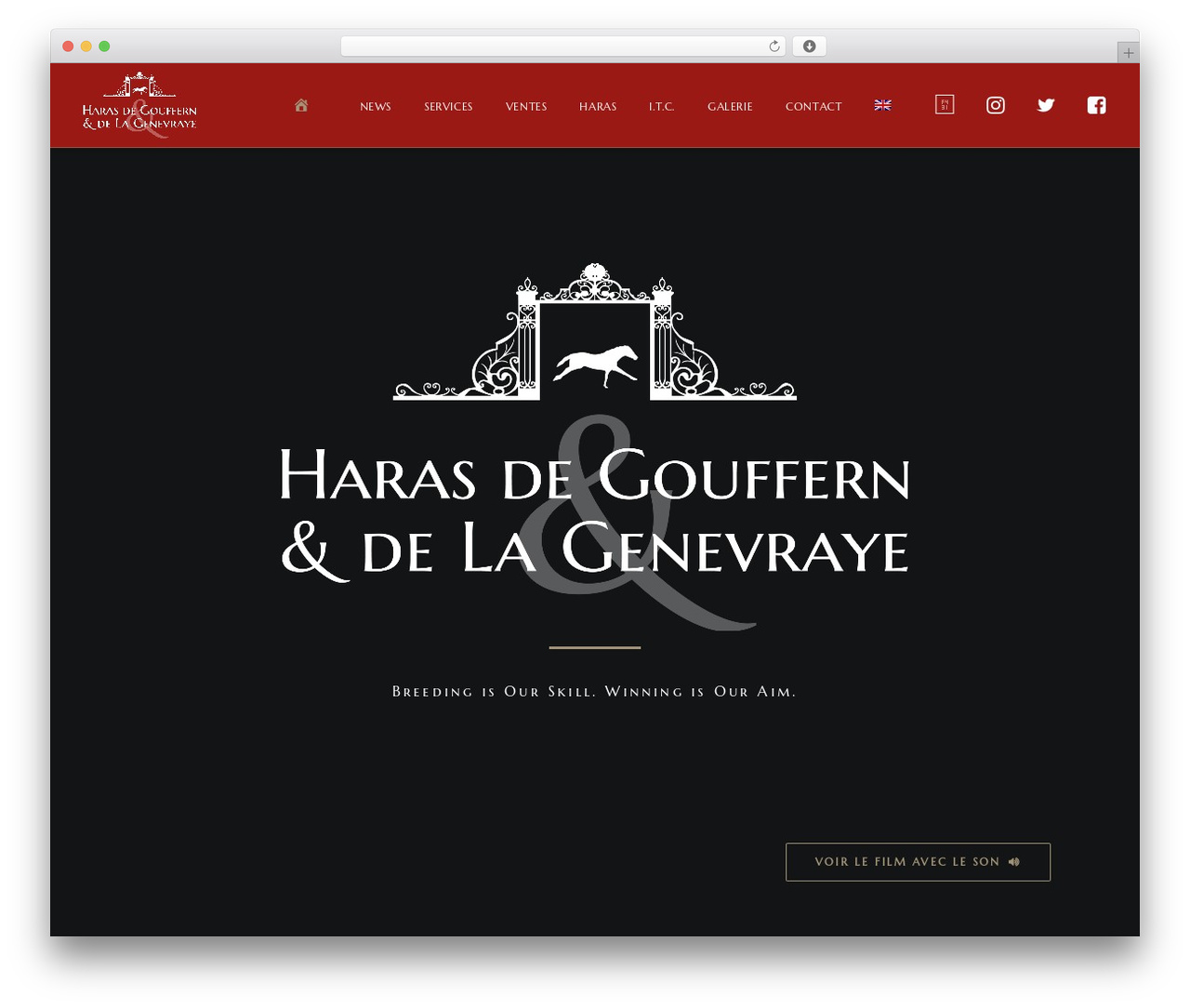Open the Instagram profile icon

[x=996, y=105]
